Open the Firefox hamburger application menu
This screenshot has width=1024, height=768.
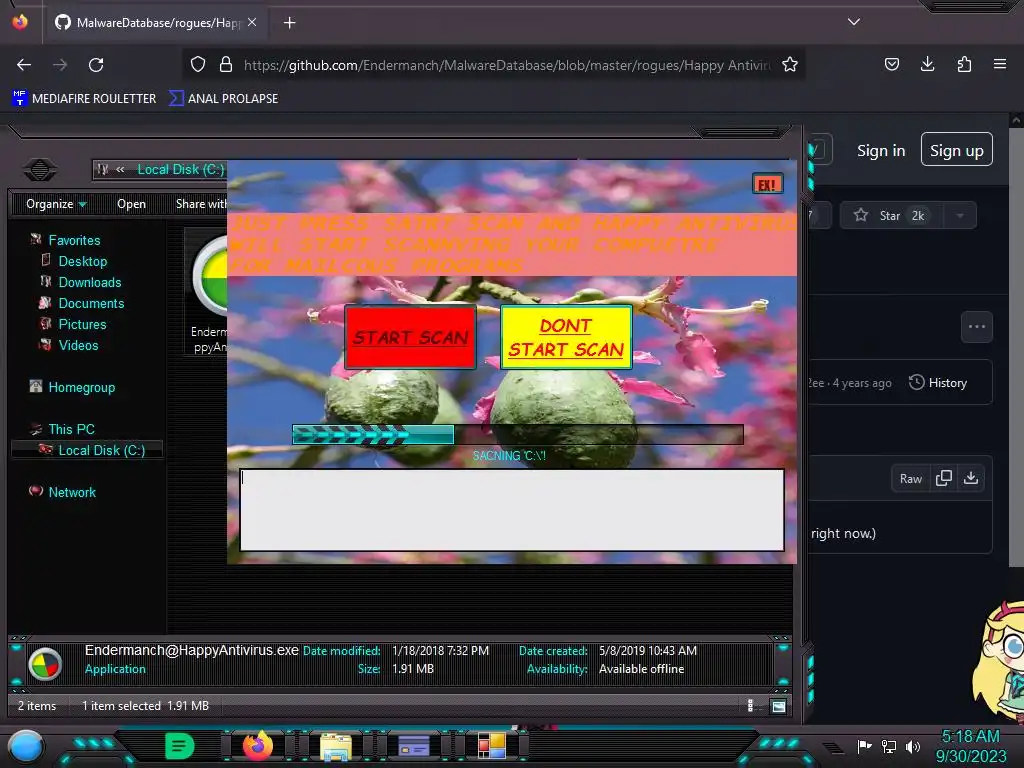[1000, 64]
